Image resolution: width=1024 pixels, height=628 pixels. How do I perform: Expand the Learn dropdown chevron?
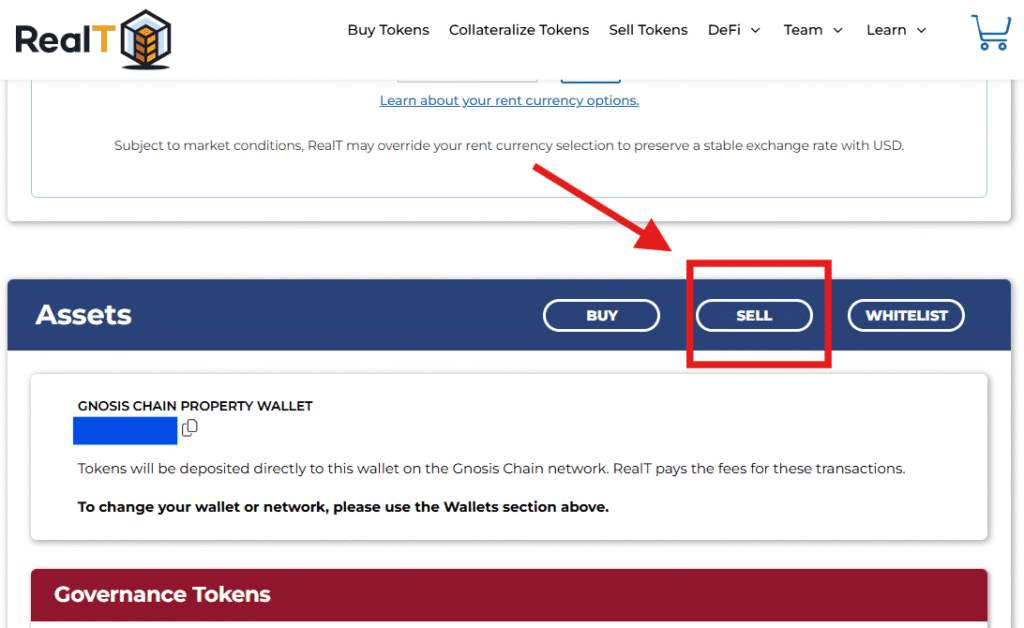pyautogui.click(x=921, y=30)
